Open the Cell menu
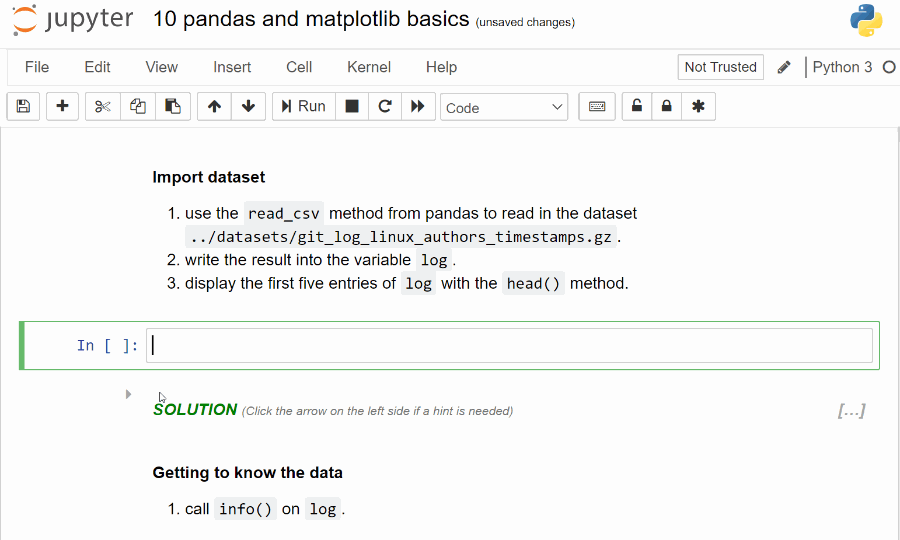Image resolution: width=900 pixels, height=540 pixels. [299, 67]
